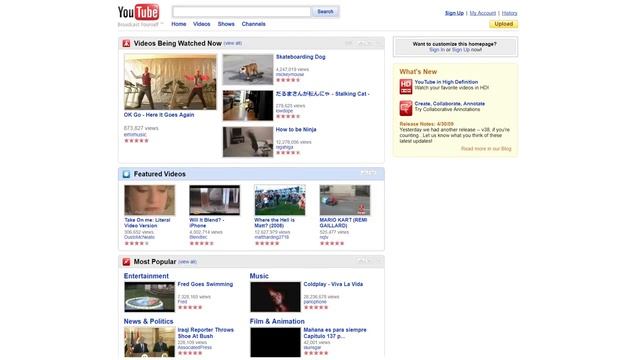Open the History link

click(509, 13)
